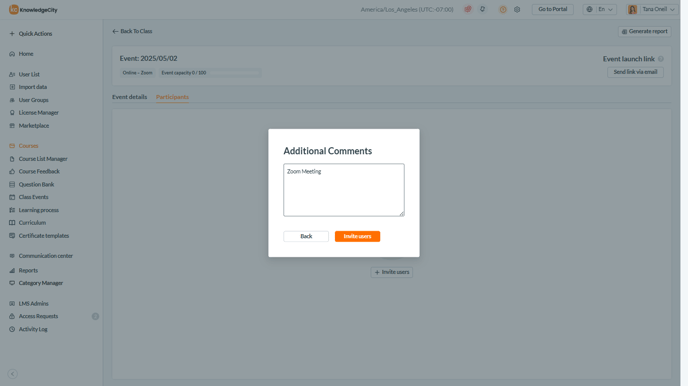Go Back To Class link
Viewport: 688px width, 386px height.
coord(132,31)
